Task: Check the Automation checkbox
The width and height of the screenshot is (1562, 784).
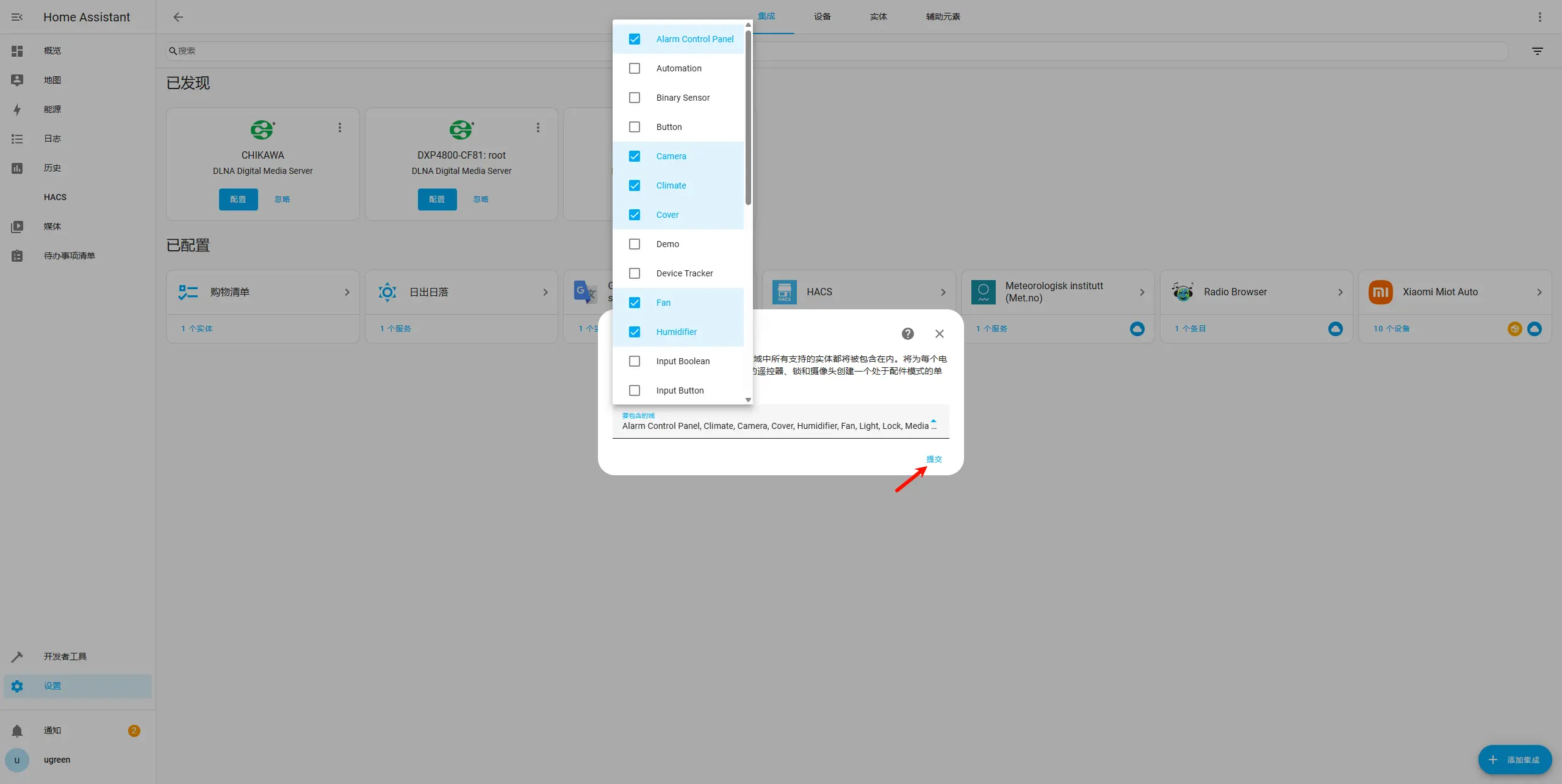Action: pyautogui.click(x=635, y=68)
